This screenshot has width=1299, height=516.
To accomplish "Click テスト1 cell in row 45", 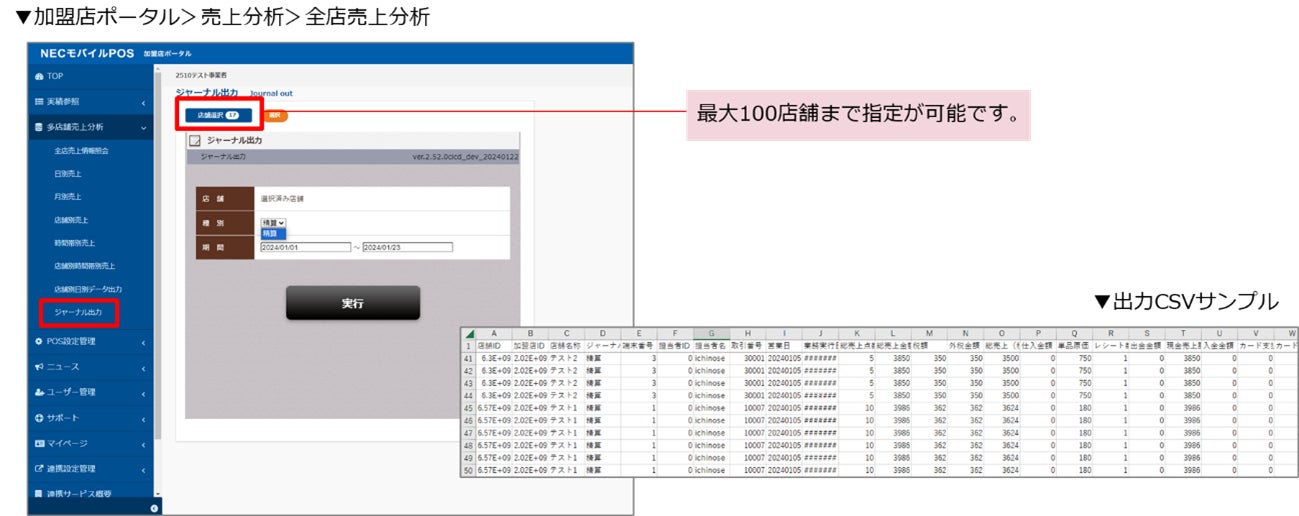I will (566, 407).
